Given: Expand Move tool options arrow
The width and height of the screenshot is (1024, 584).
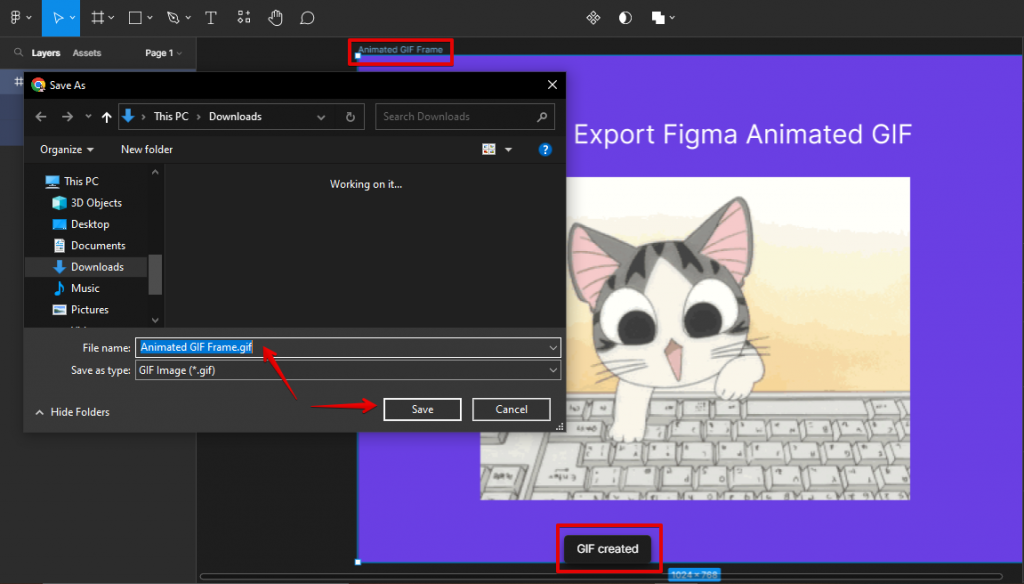Looking at the screenshot, I should tap(72, 18).
